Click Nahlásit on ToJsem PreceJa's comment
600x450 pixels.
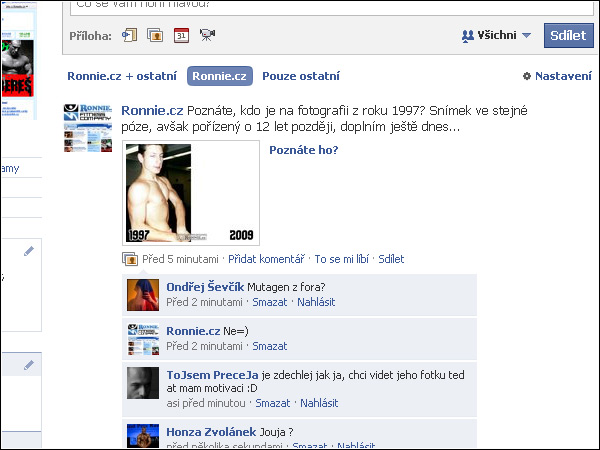[x=319, y=403]
